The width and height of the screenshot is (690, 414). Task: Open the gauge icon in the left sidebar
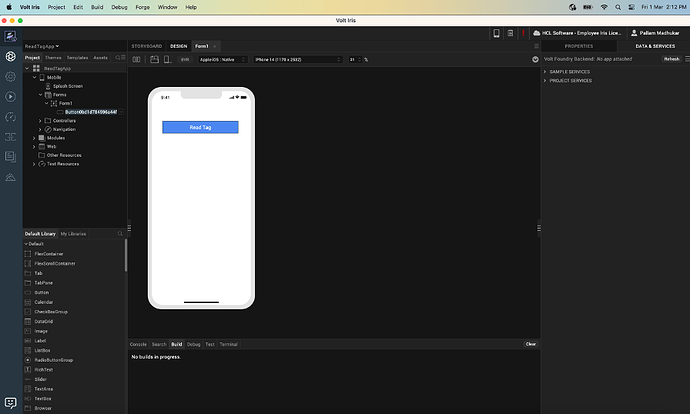pyautogui.click(x=11, y=117)
